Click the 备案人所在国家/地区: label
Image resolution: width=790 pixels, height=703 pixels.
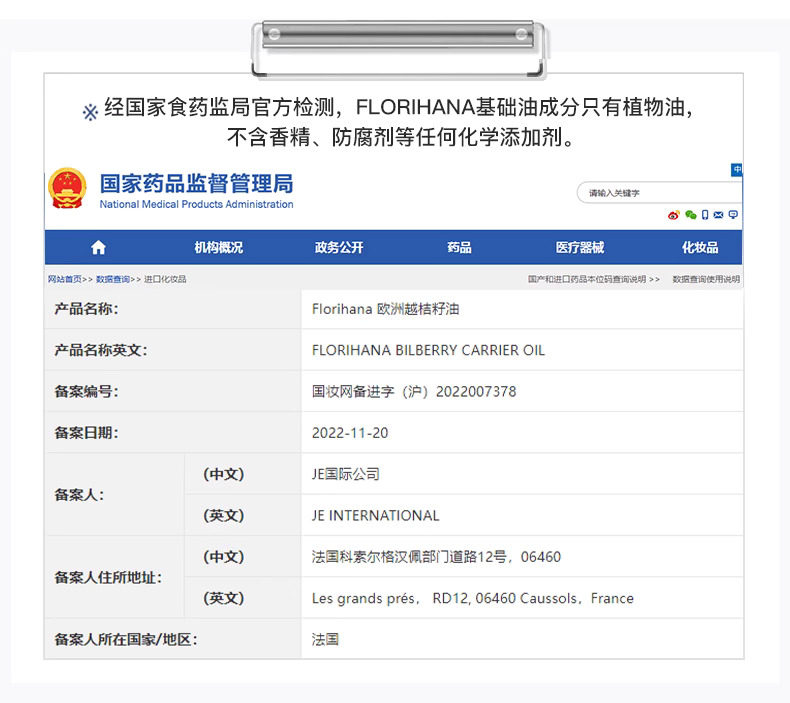point(126,640)
